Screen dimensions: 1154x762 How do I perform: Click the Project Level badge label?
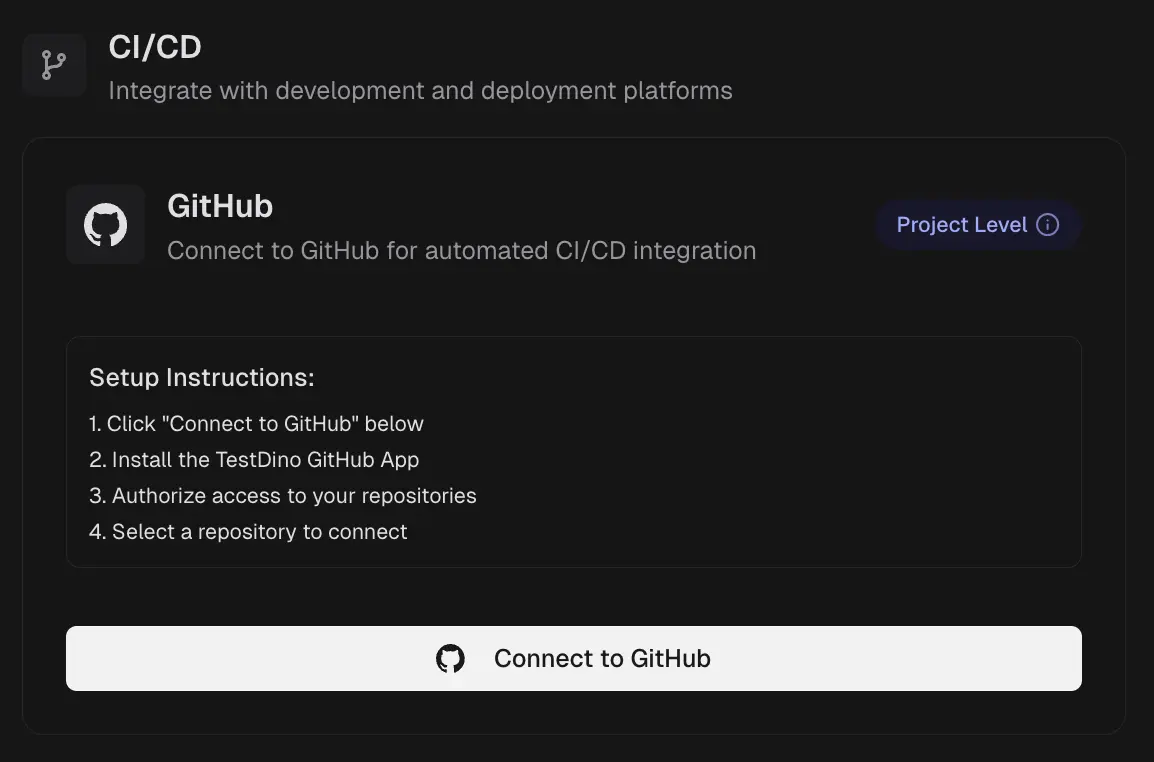(961, 225)
